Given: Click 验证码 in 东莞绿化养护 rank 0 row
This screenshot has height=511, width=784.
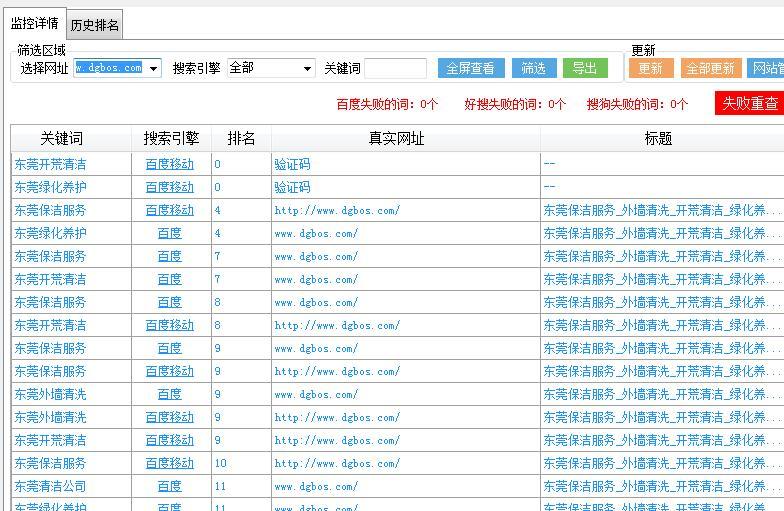Looking at the screenshot, I should pyautogui.click(x=292, y=187).
